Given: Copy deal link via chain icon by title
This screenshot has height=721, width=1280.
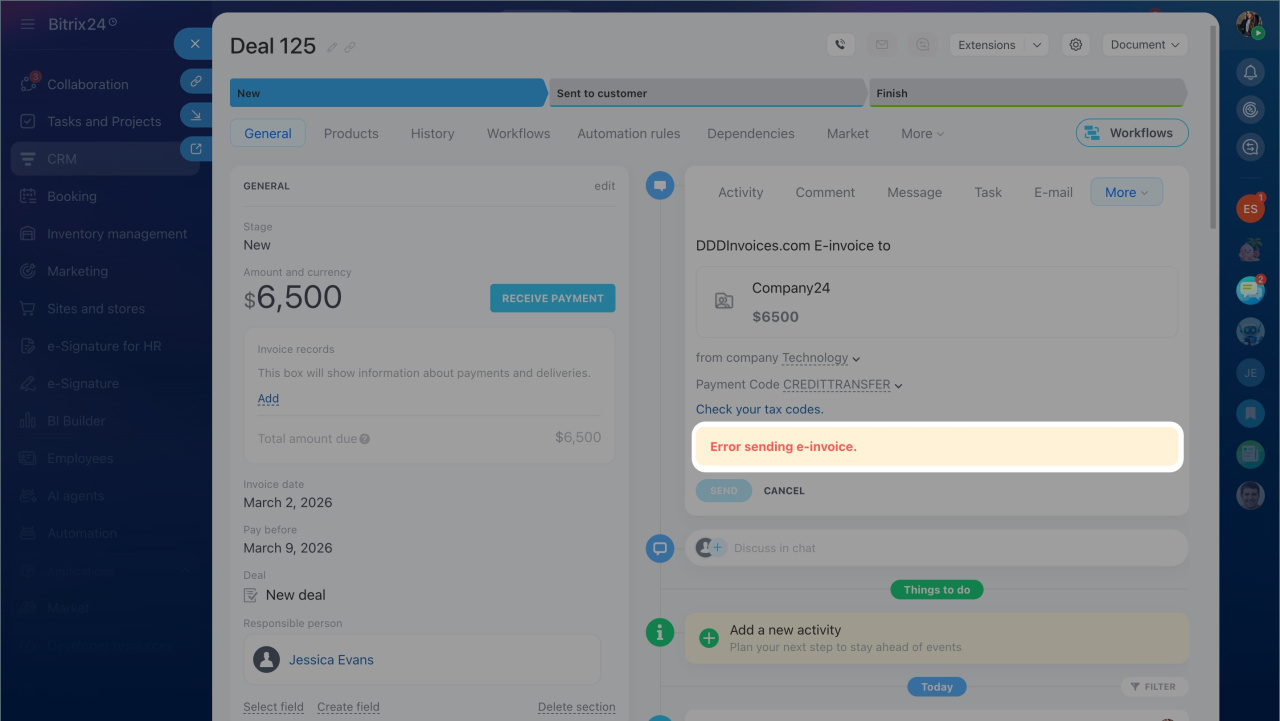Looking at the screenshot, I should [350, 47].
